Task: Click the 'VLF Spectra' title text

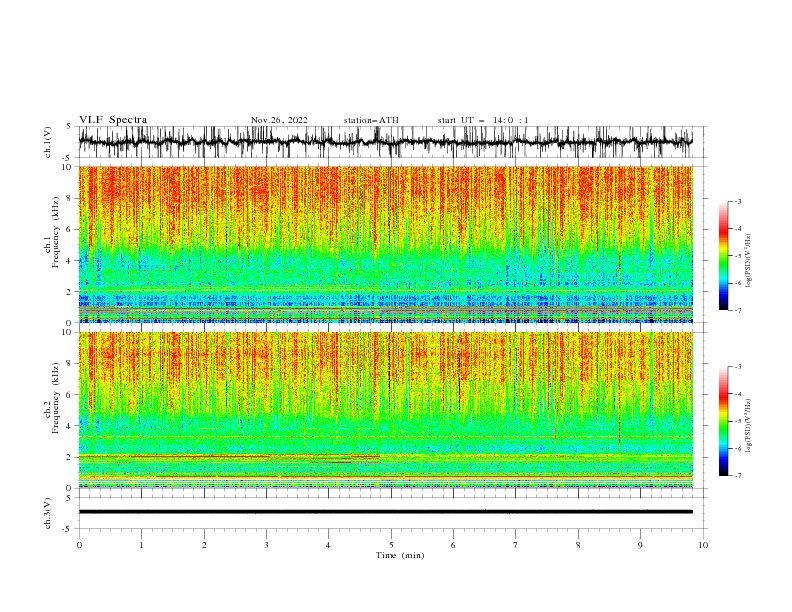Action: pos(113,120)
